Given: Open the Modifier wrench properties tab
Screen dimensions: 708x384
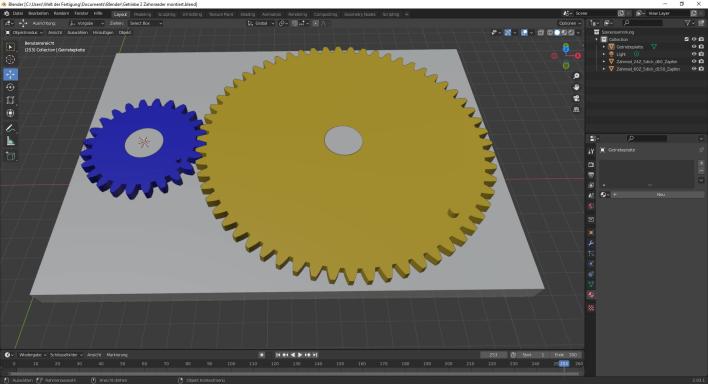Looking at the screenshot, I should click(x=591, y=243).
